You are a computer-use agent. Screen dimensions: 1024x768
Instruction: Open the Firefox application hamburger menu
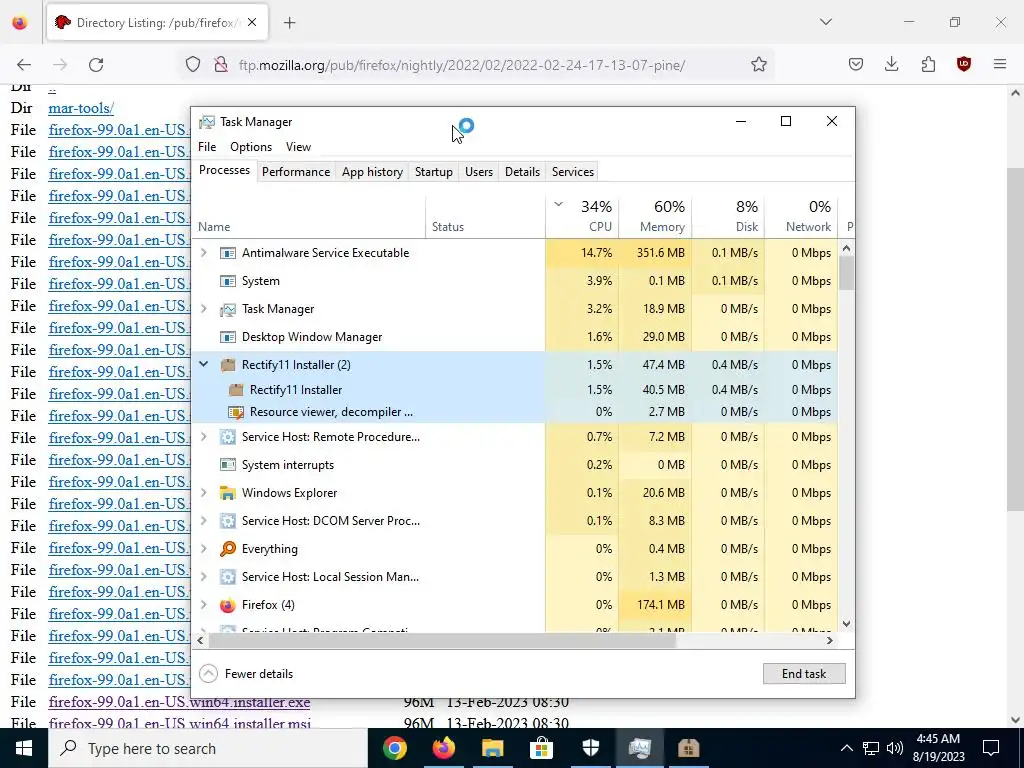(1000, 64)
